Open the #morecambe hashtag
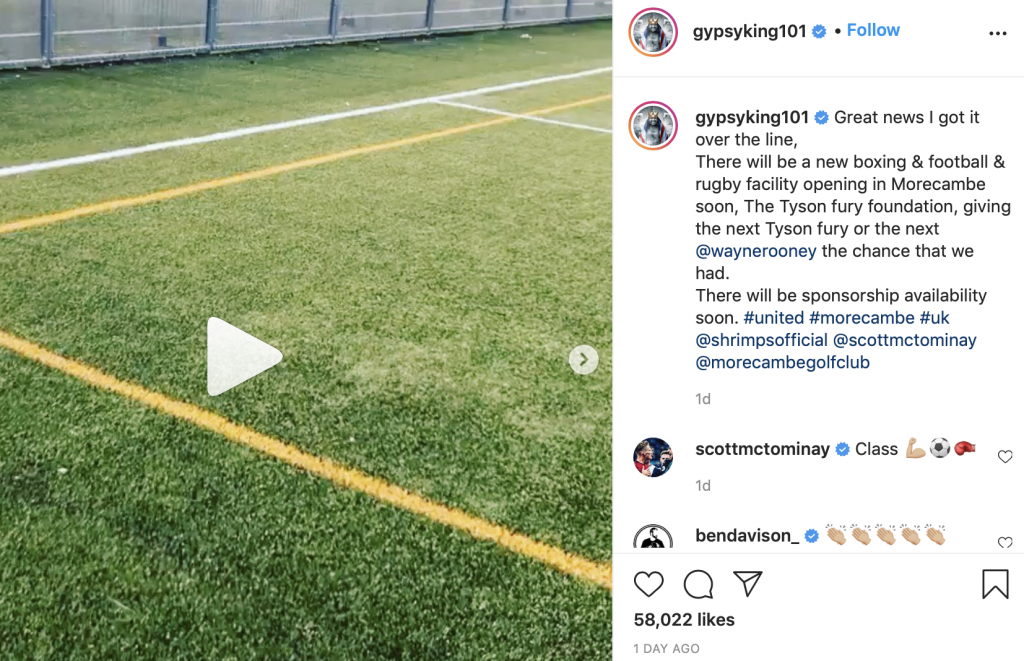The height and width of the screenshot is (661, 1024). tap(861, 317)
